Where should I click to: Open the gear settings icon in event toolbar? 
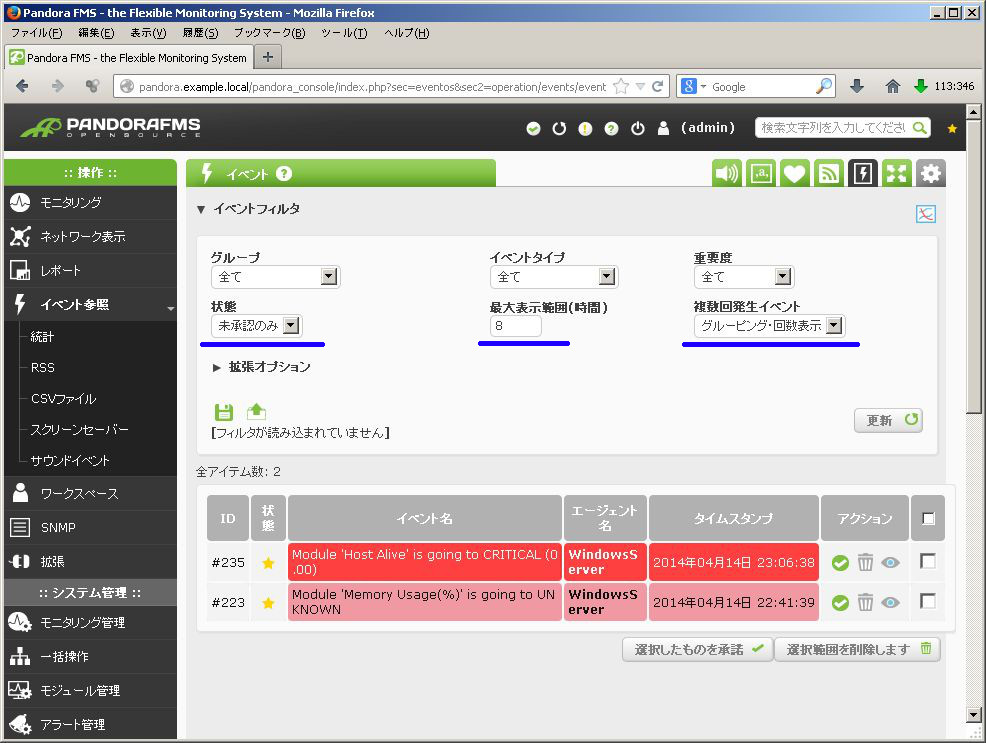(x=931, y=173)
